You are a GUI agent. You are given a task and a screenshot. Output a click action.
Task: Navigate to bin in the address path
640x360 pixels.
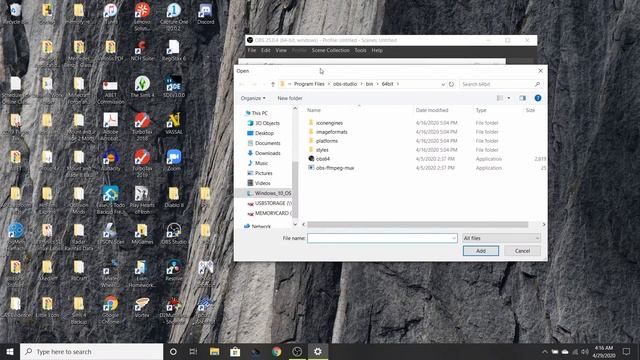click(369, 84)
